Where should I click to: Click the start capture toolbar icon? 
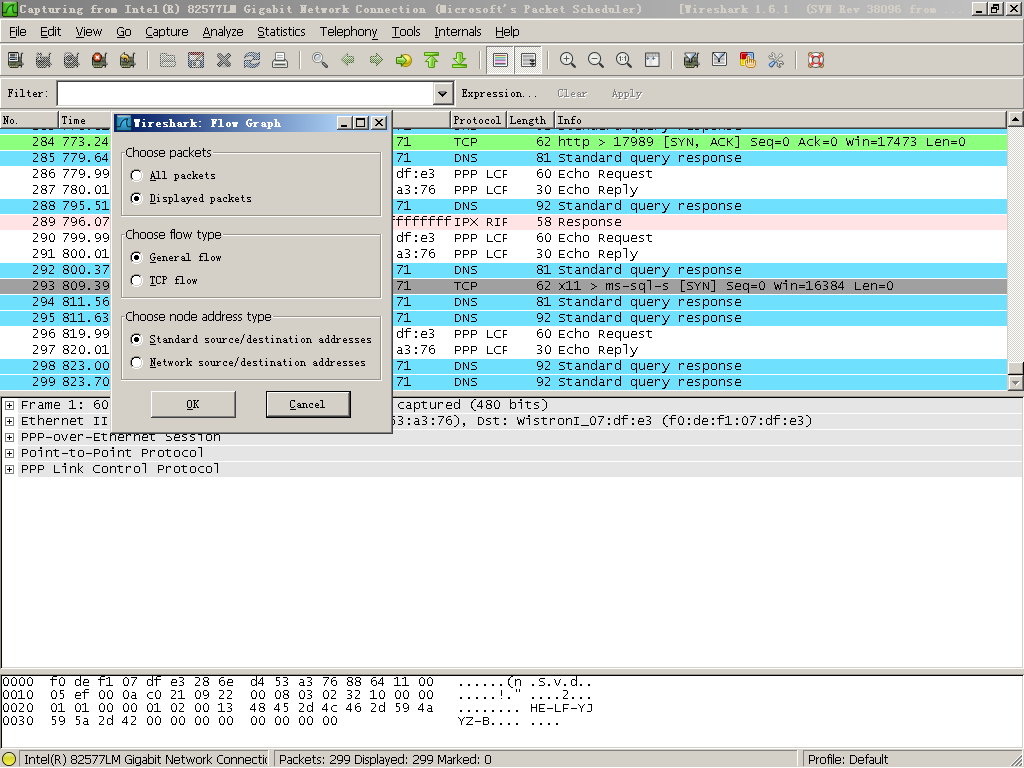click(72, 60)
